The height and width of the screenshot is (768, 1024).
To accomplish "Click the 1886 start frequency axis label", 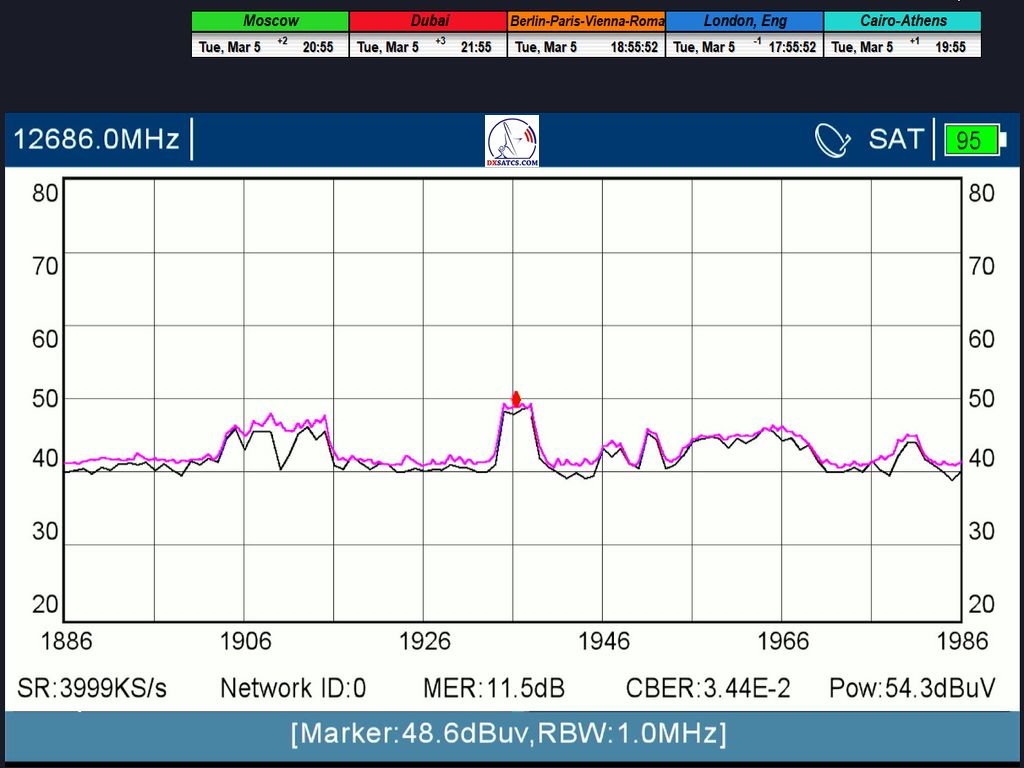I will [x=65, y=640].
